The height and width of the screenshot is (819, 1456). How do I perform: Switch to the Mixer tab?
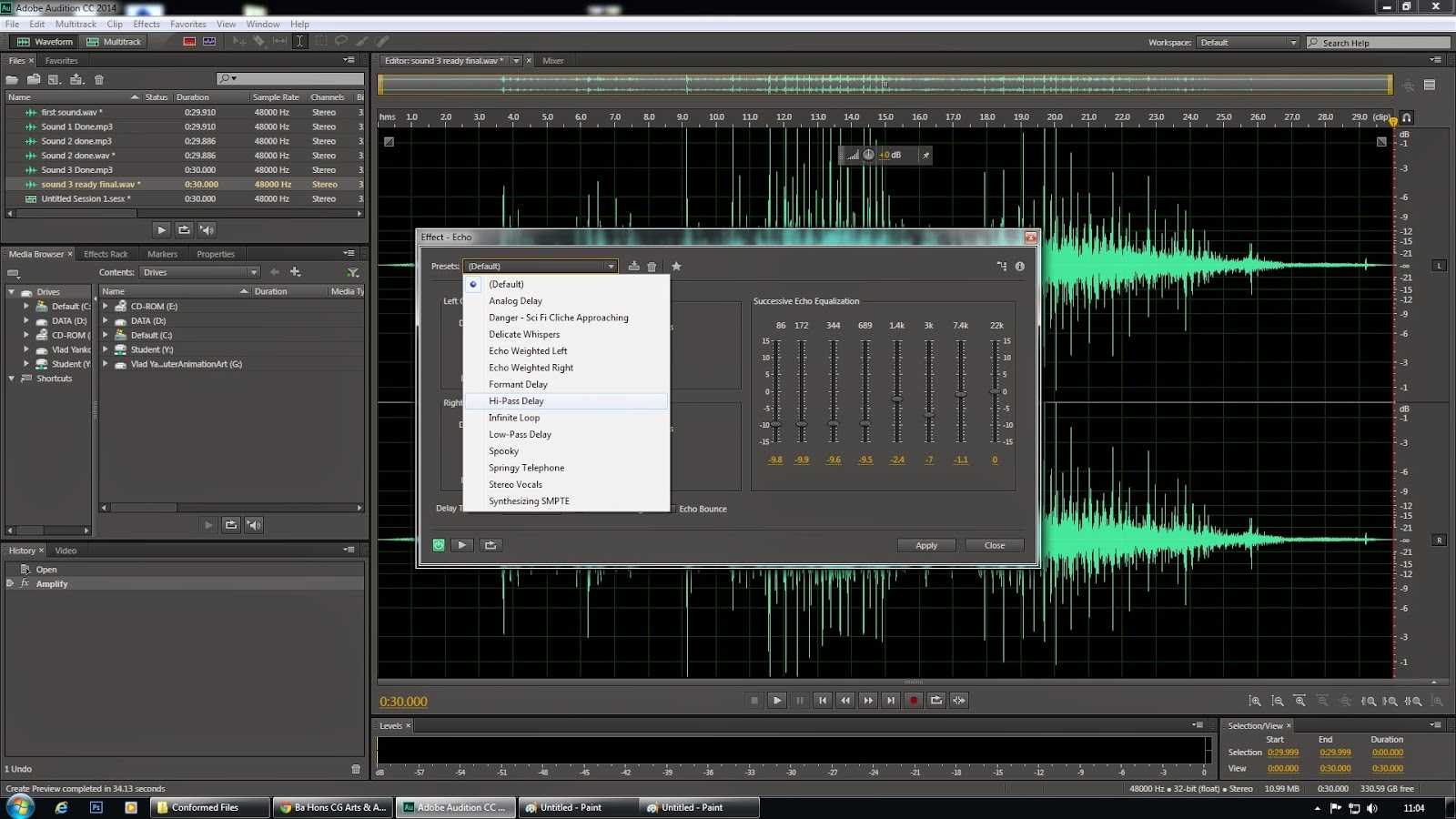pyautogui.click(x=553, y=61)
